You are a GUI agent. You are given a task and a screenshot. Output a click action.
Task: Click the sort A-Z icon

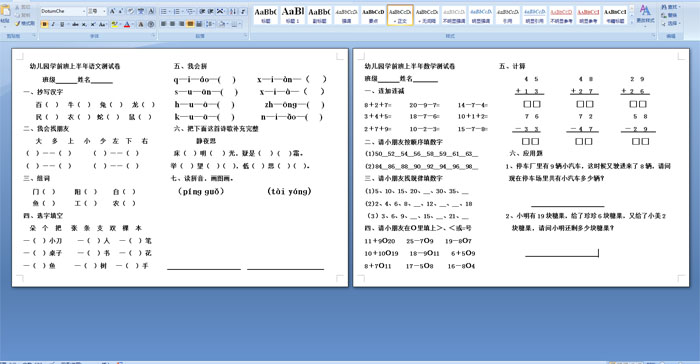point(233,11)
